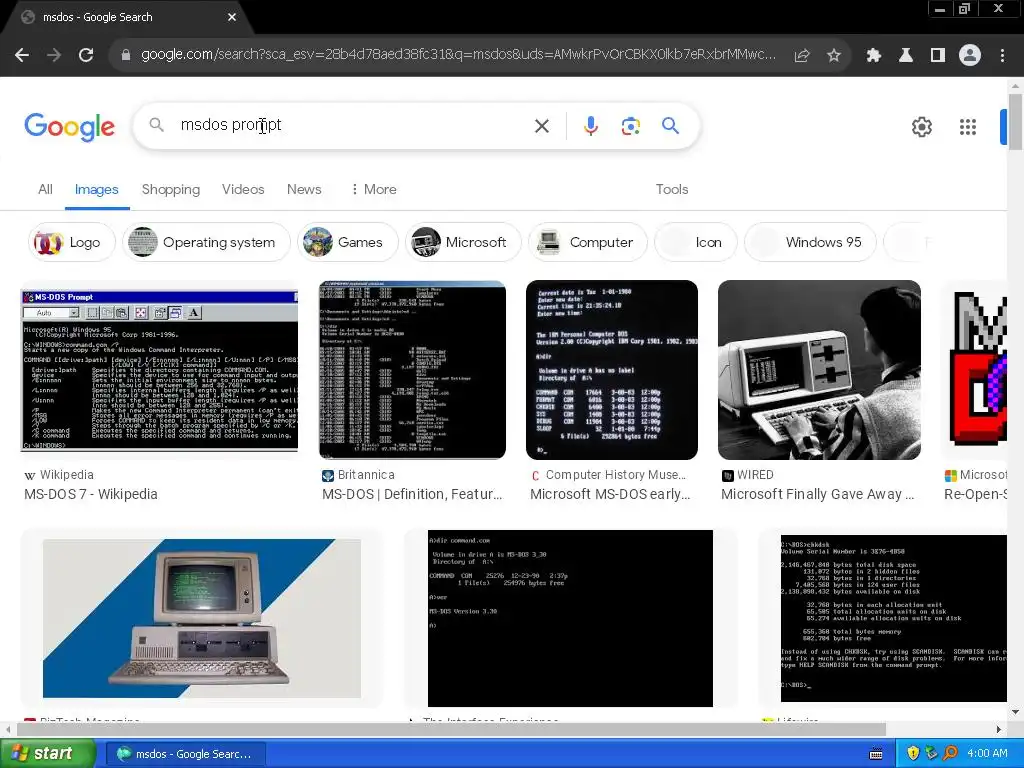
Task: Submit search with blue magnifier icon
Action: click(671, 125)
